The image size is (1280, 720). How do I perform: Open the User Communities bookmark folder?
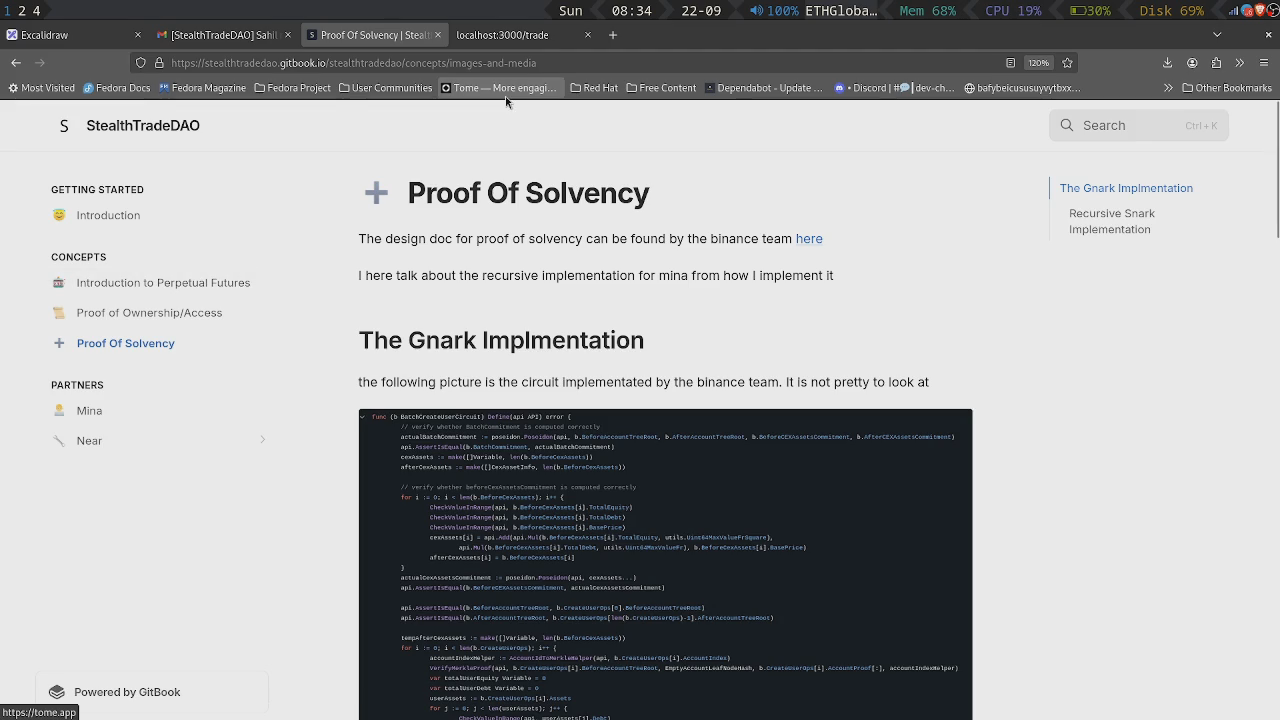(385, 88)
